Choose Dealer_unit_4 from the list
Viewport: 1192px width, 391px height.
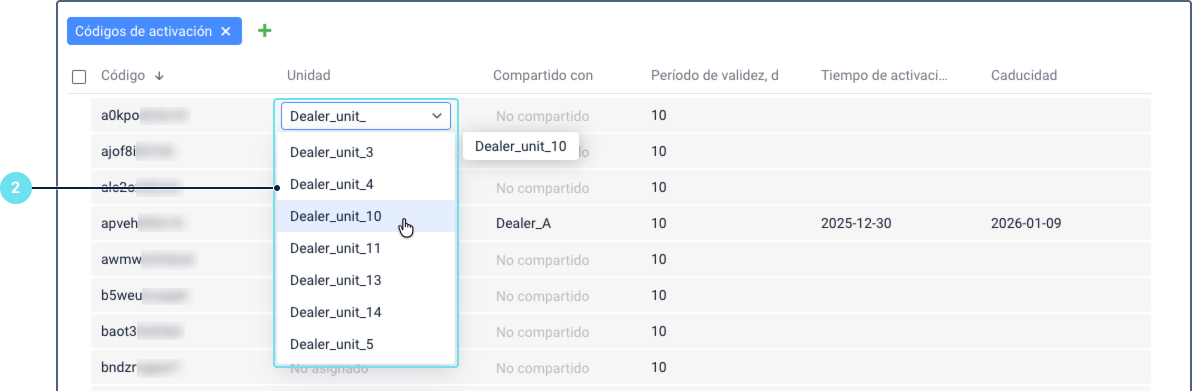click(x=366, y=184)
